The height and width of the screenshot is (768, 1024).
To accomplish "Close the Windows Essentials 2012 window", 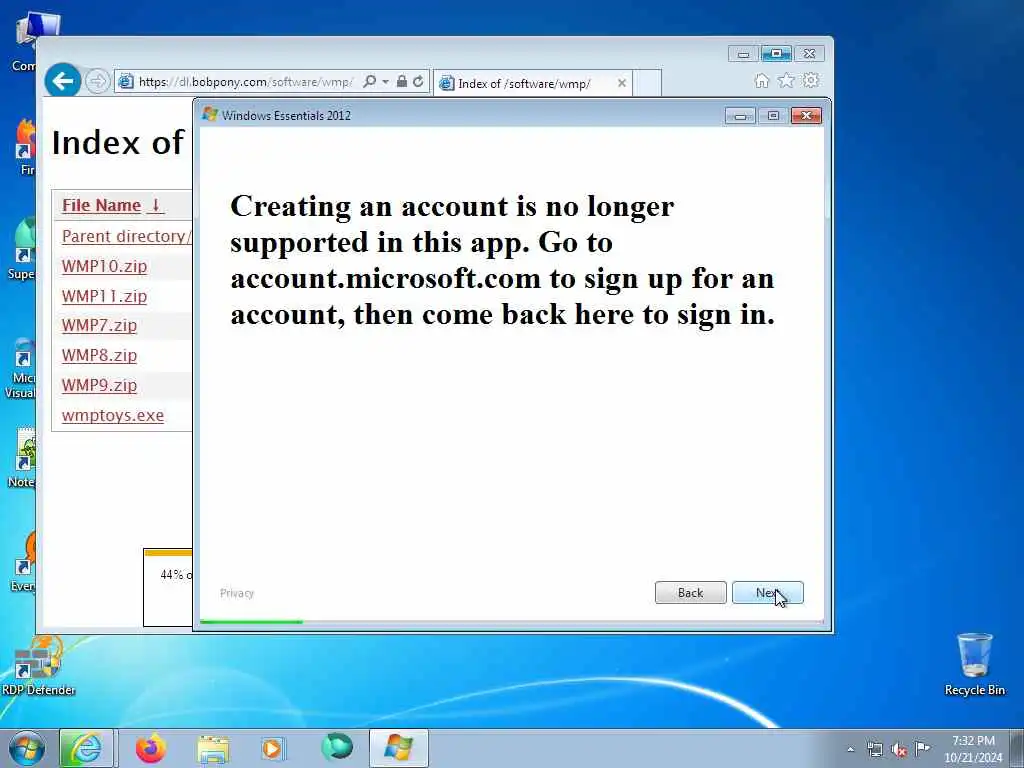I will pos(807,116).
